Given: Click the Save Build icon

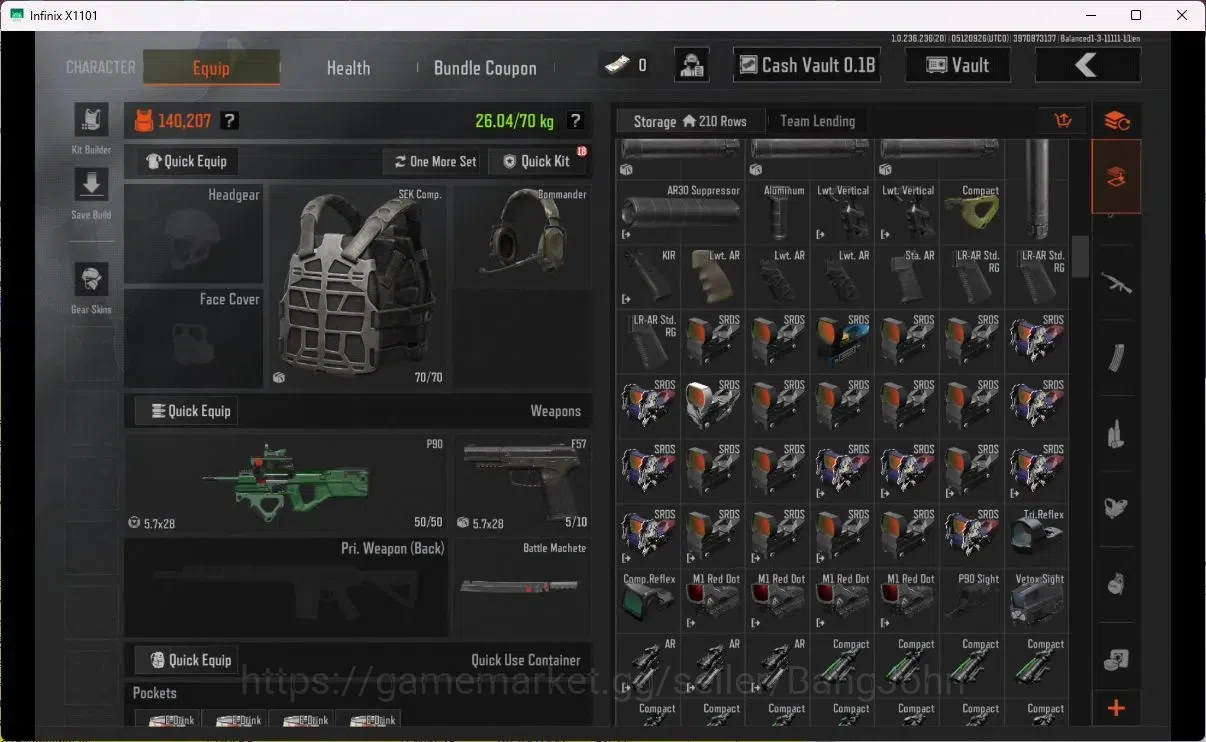Looking at the screenshot, I should pyautogui.click(x=92, y=185).
